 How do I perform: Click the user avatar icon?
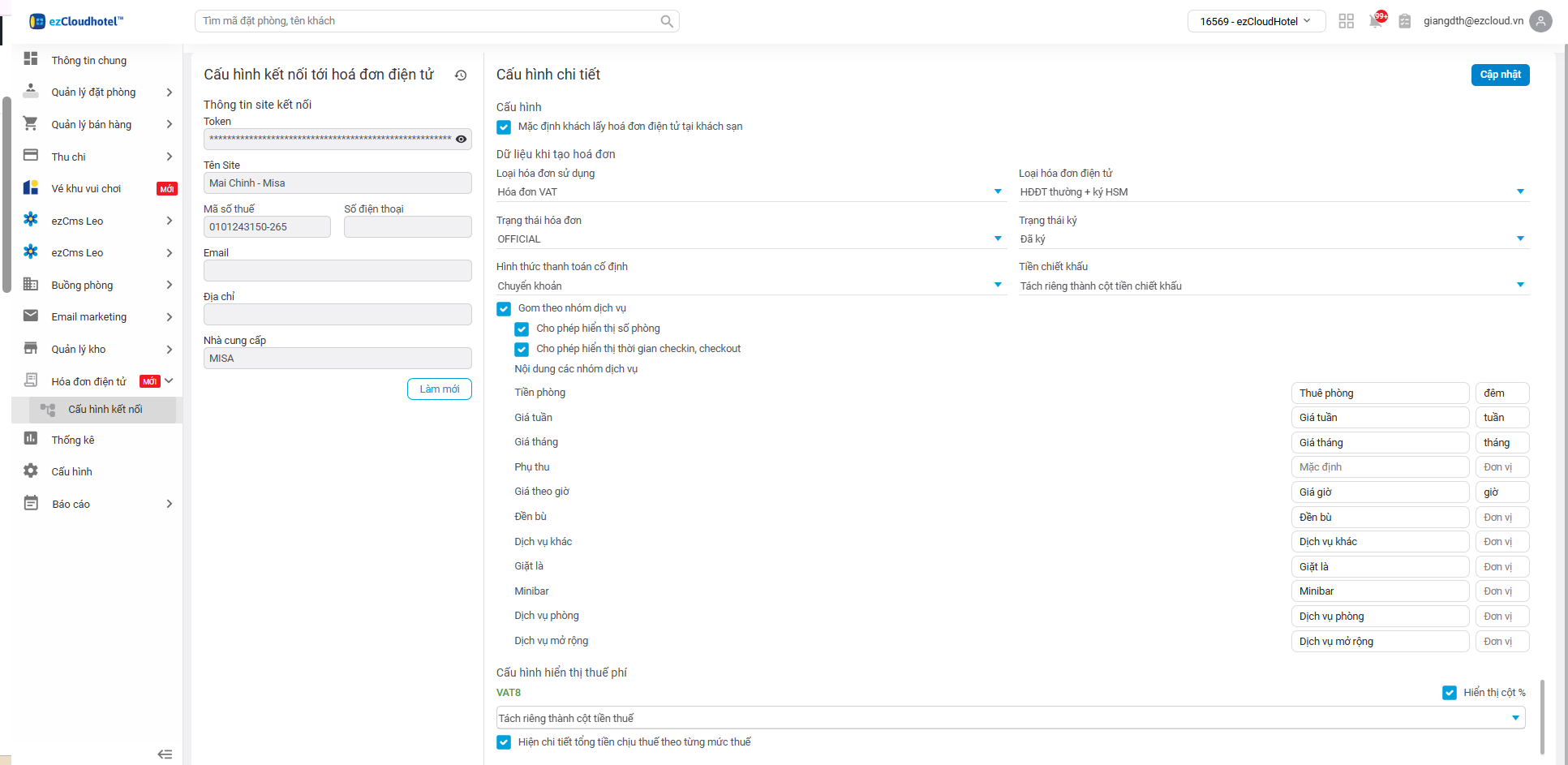pos(1540,21)
